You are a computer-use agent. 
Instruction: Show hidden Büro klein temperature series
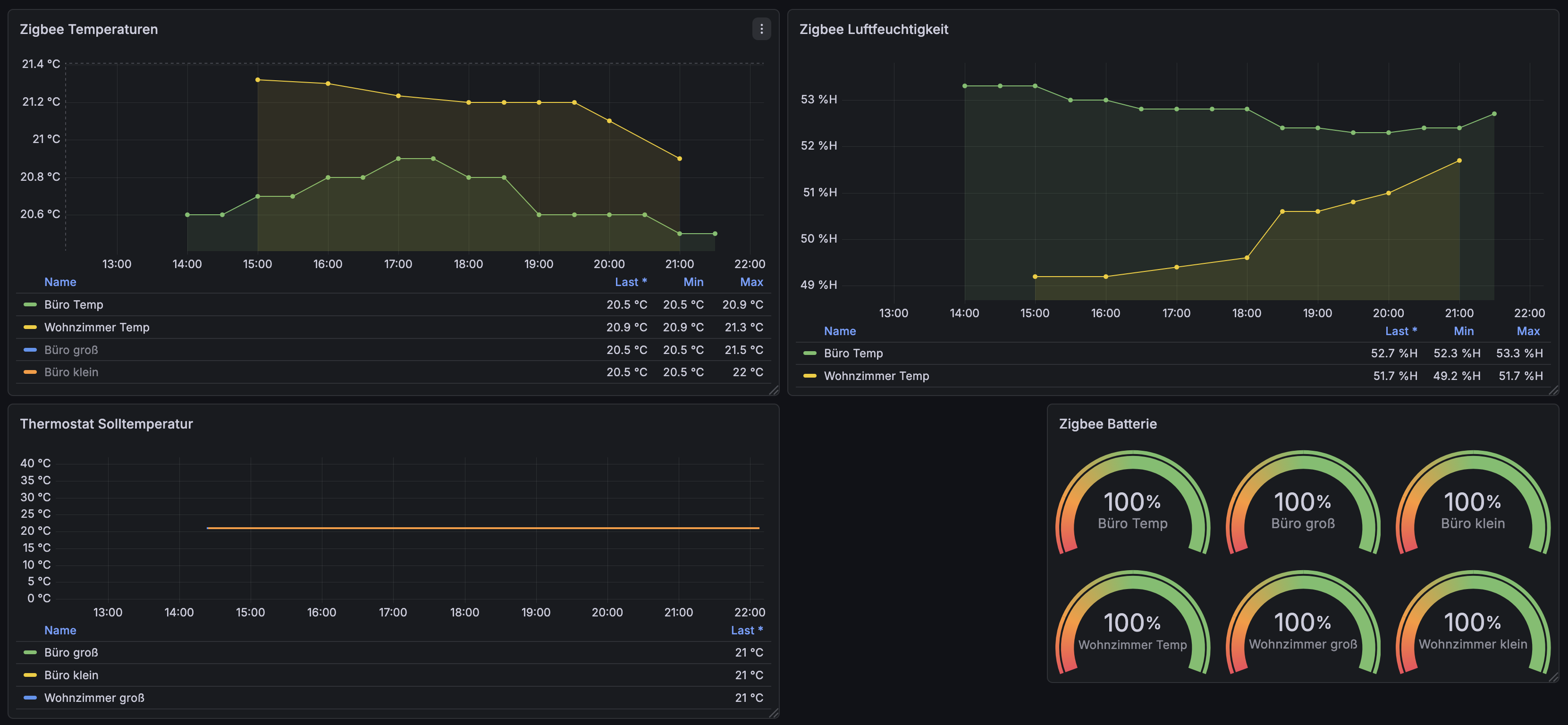[x=71, y=372]
